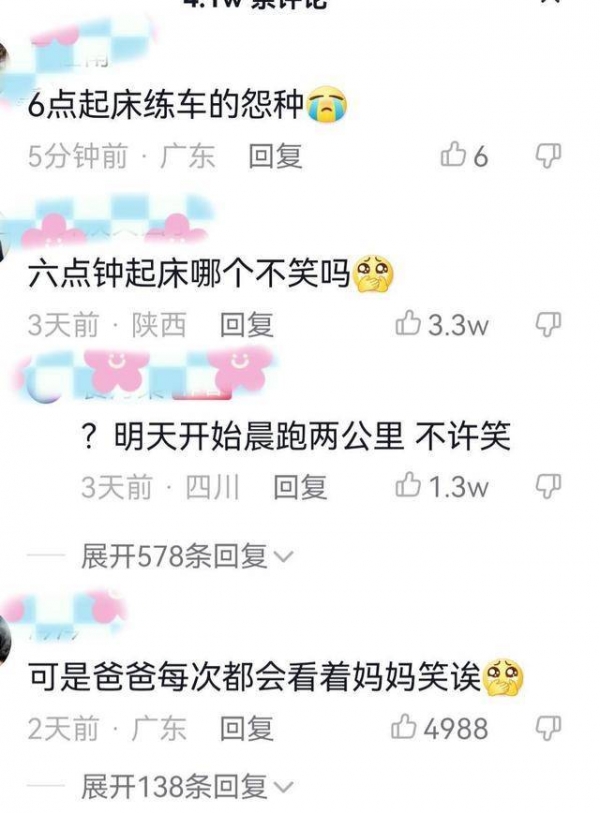
Task: Dislike the 6点起床练车 comment
Action: (549, 155)
